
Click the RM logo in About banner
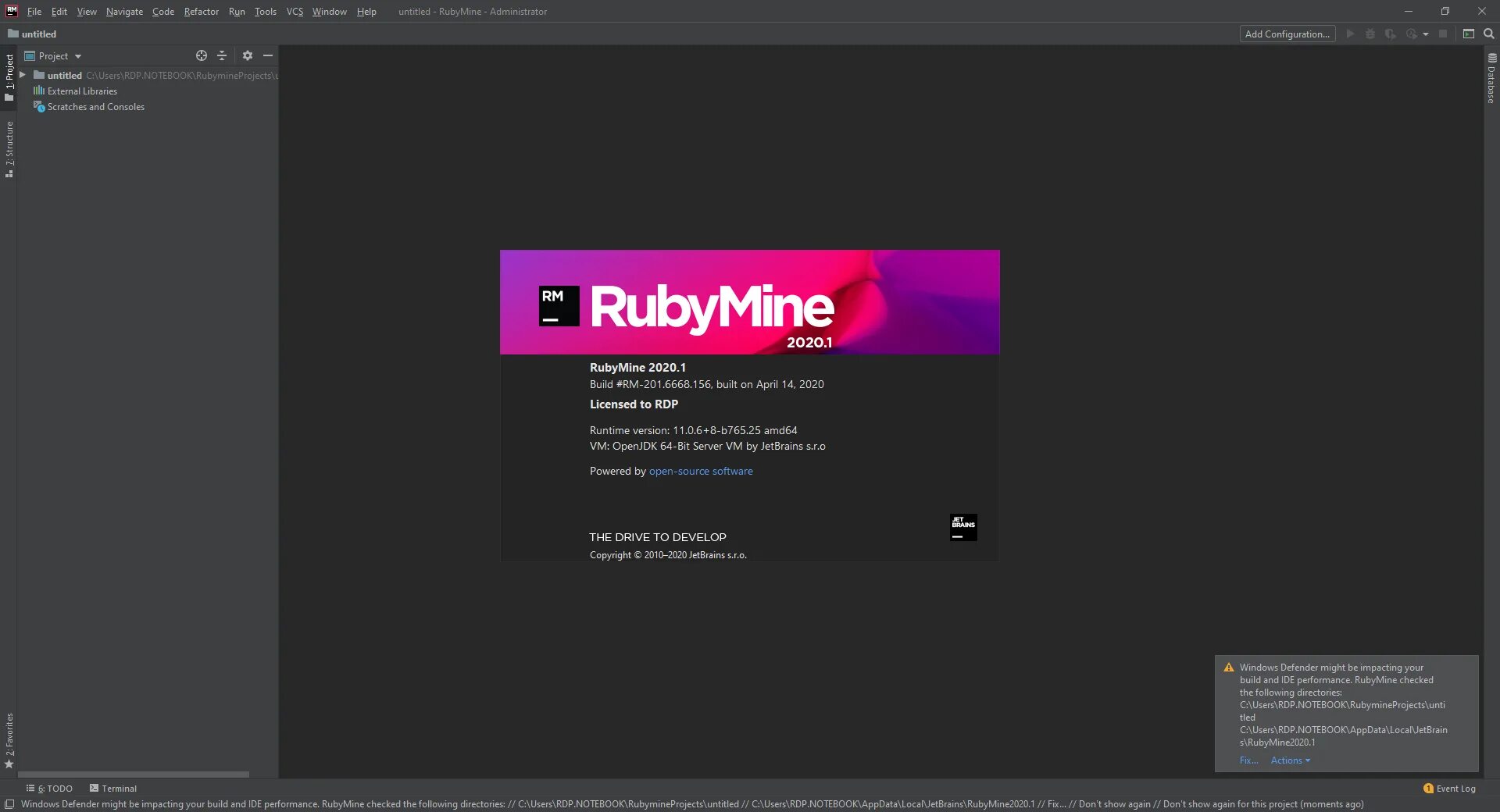pyautogui.click(x=559, y=306)
